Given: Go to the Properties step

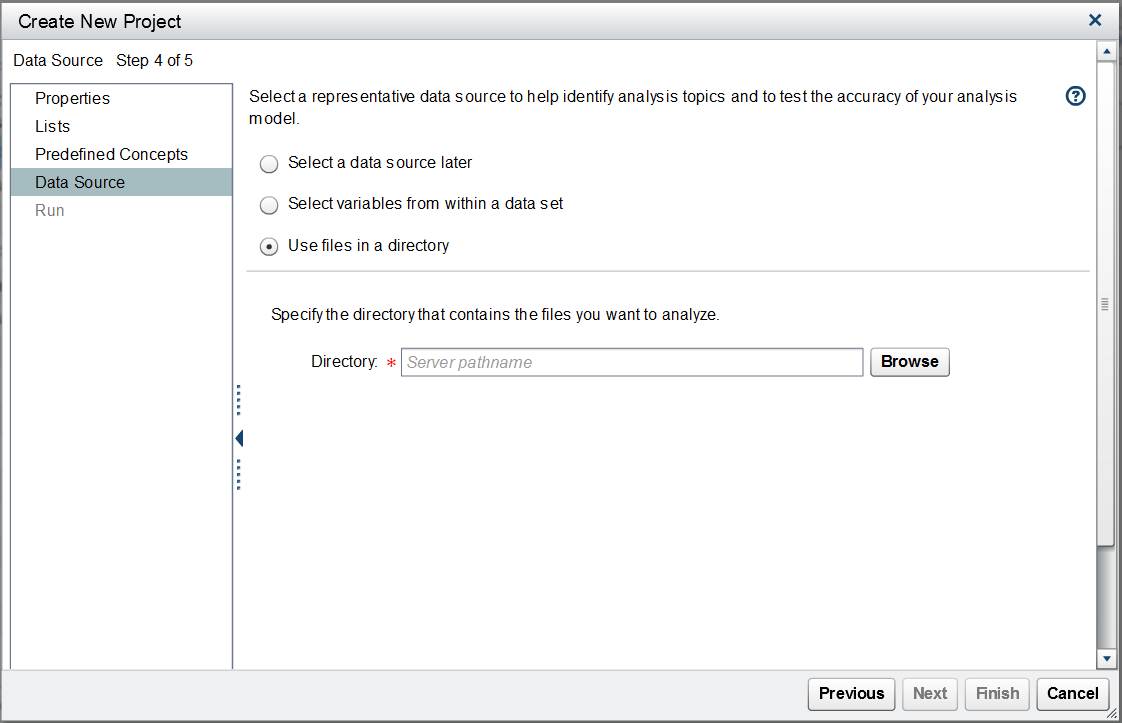Looking at the screenshot, I should [72, 98].
